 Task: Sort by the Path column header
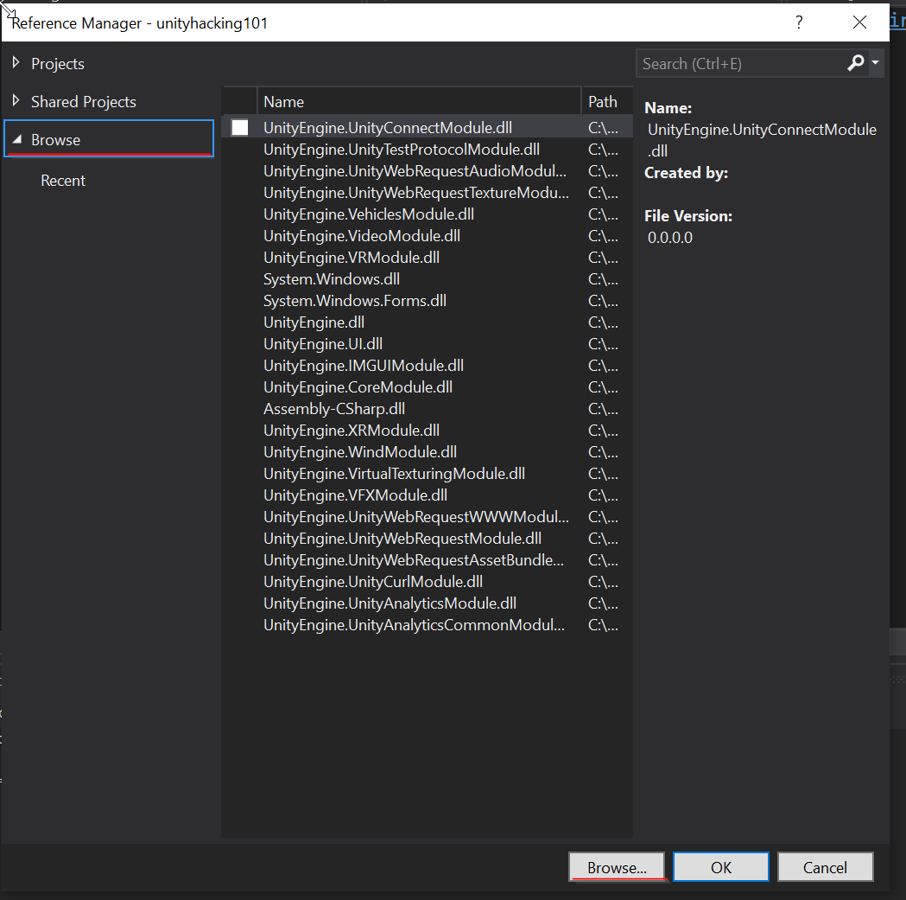[607, 102]
